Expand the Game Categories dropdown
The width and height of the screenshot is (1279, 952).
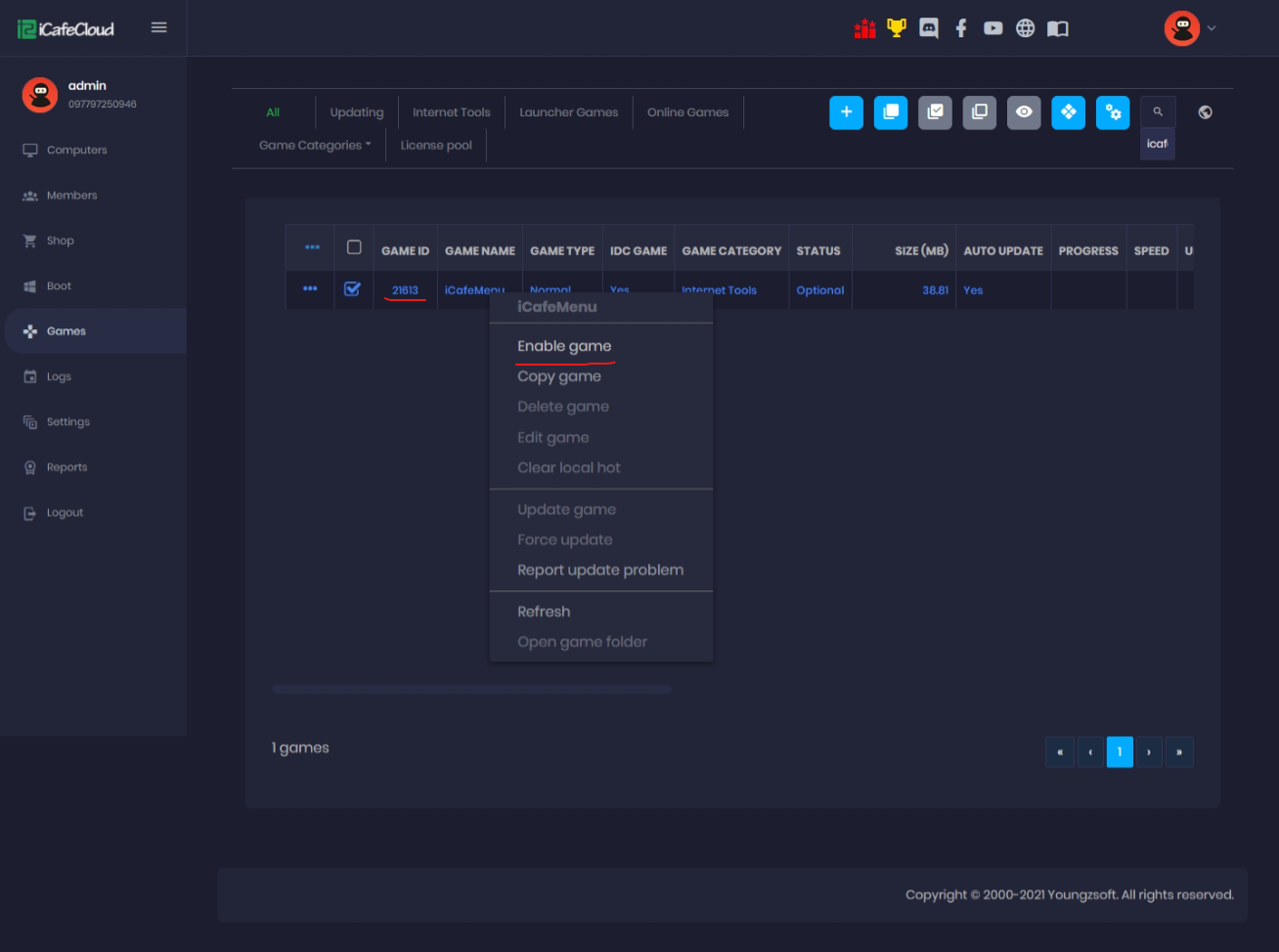pos(315,146)
